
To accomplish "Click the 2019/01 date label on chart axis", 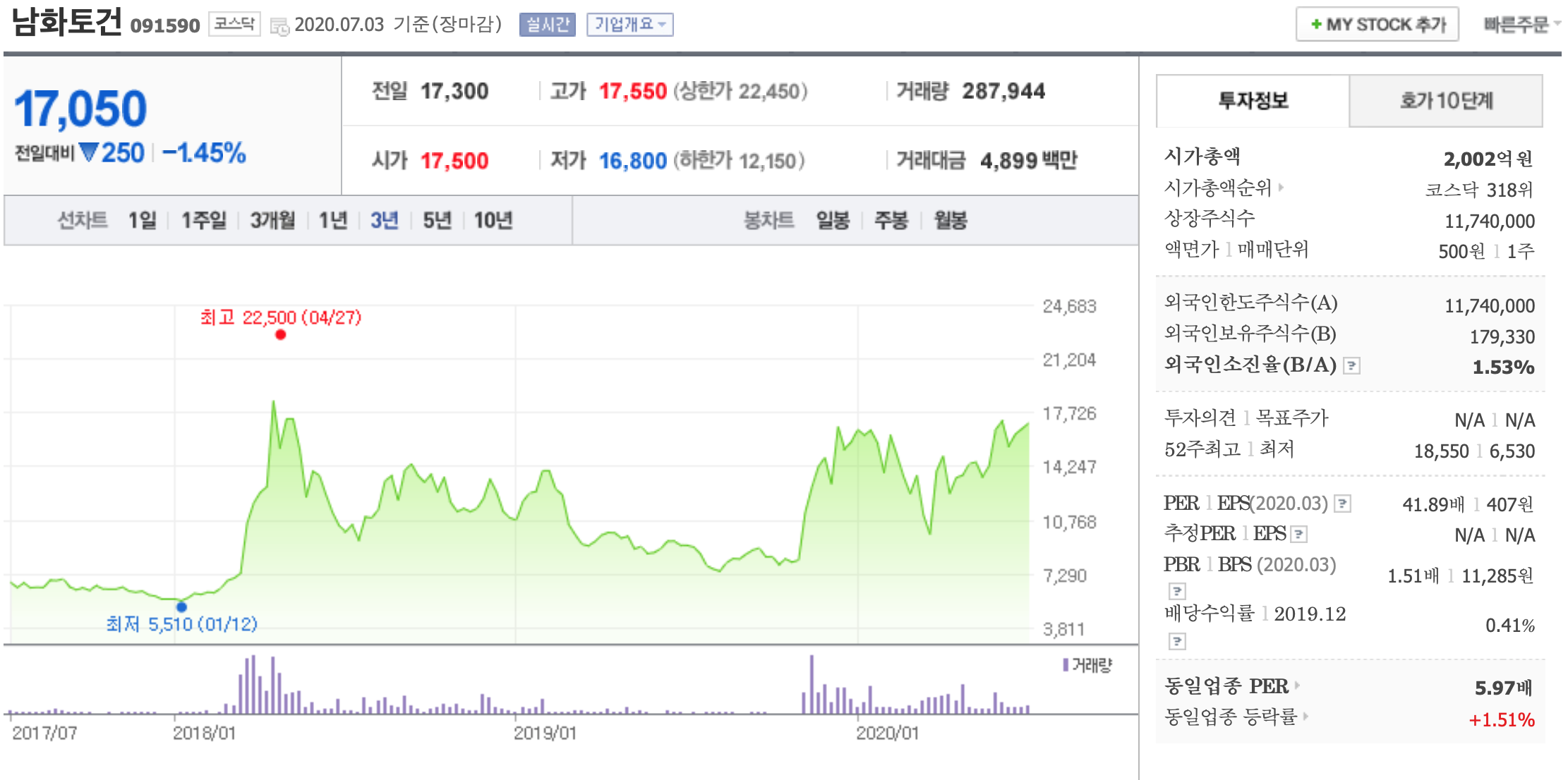I will click(x=545, y=733).
